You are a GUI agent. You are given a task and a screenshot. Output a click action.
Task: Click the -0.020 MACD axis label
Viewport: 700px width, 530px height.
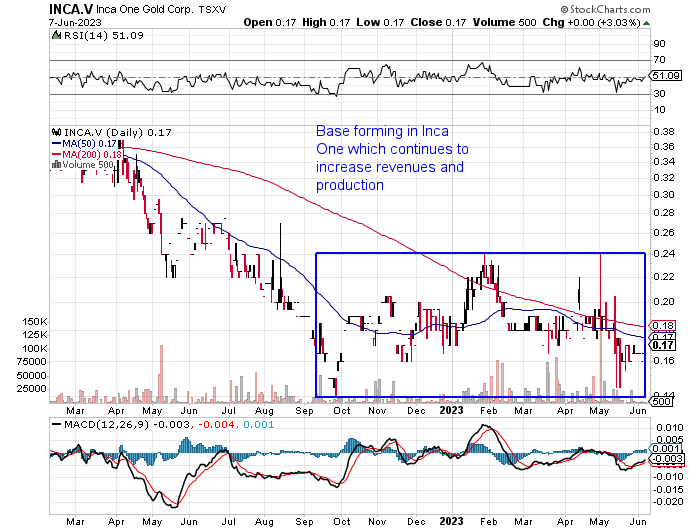click(668, 502)
